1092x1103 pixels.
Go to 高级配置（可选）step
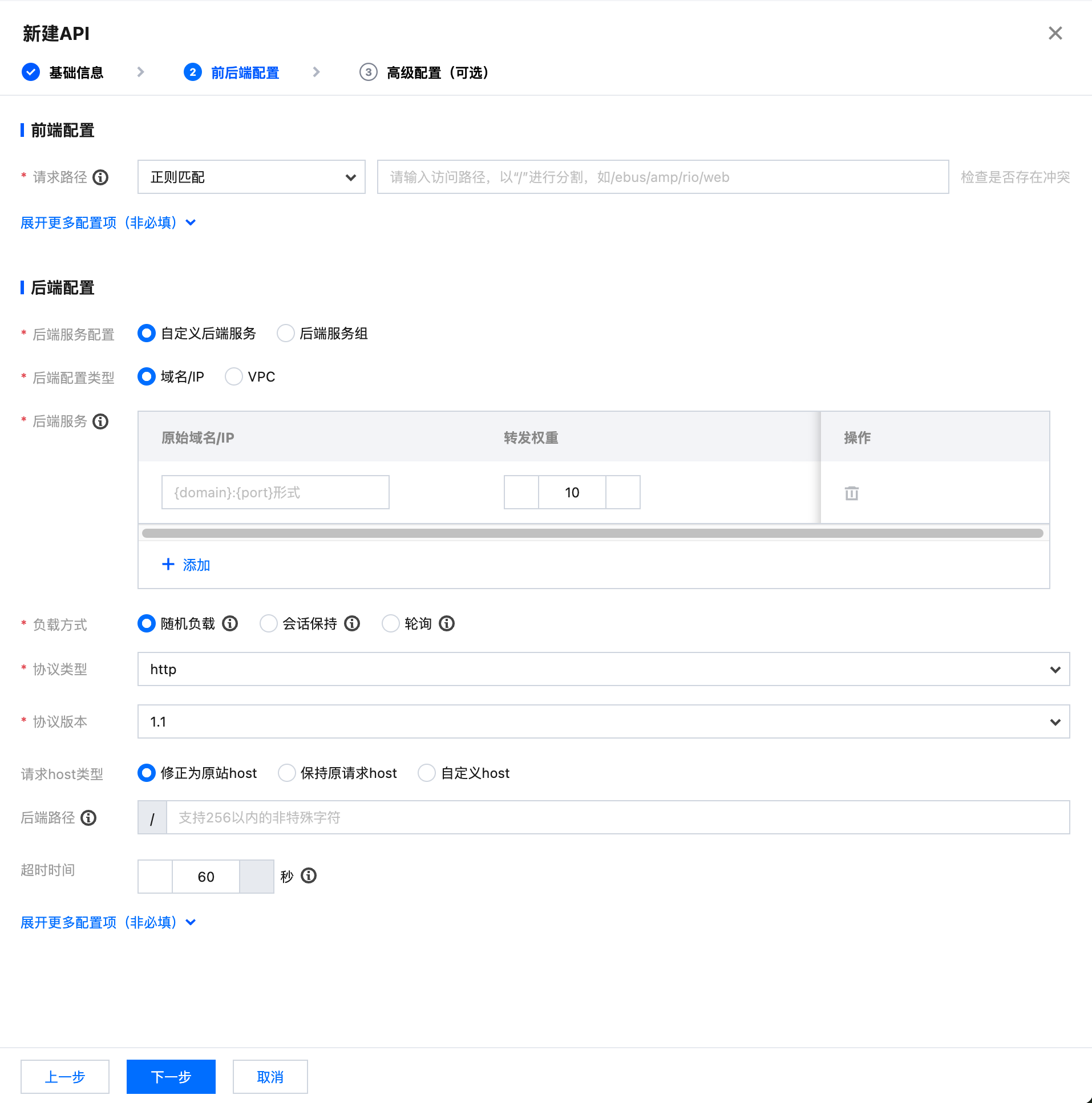pyautogui.click(x=438, y=72)
